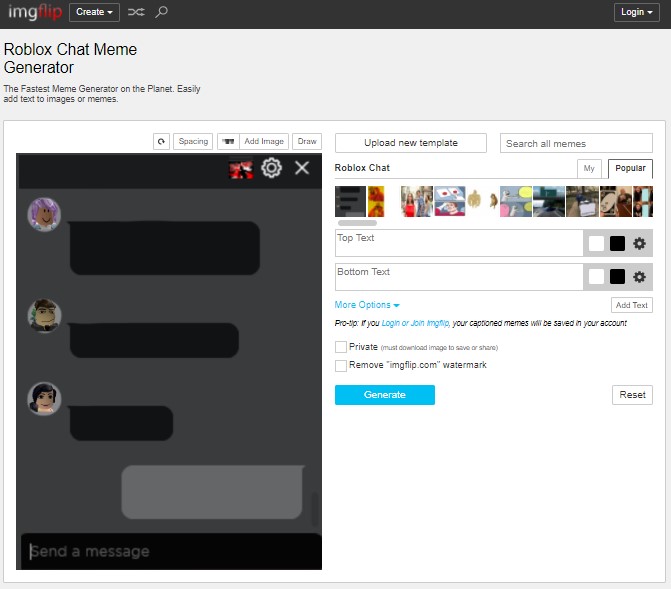Click the Send a message area
671x589 pixels.
(171, 551)
